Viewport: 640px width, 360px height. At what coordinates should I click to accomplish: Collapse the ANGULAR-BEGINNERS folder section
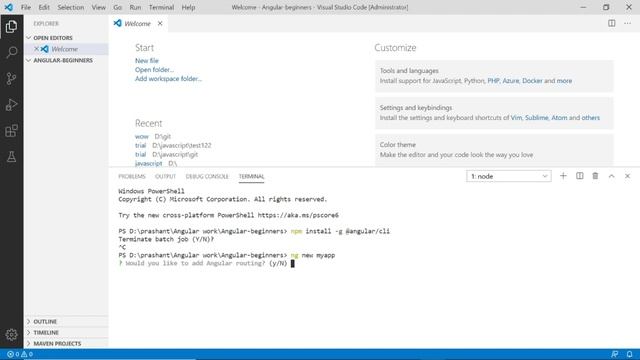click(x=66, y=60)
